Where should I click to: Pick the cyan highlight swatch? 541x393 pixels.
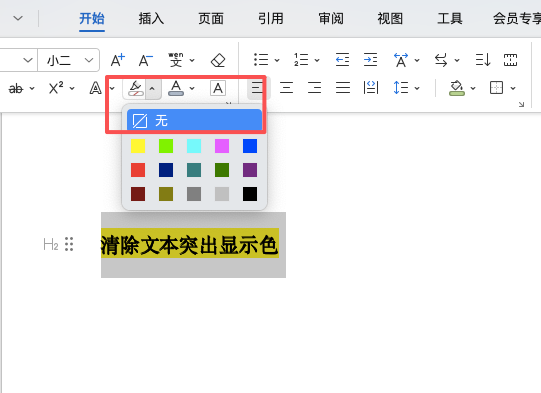194,146
